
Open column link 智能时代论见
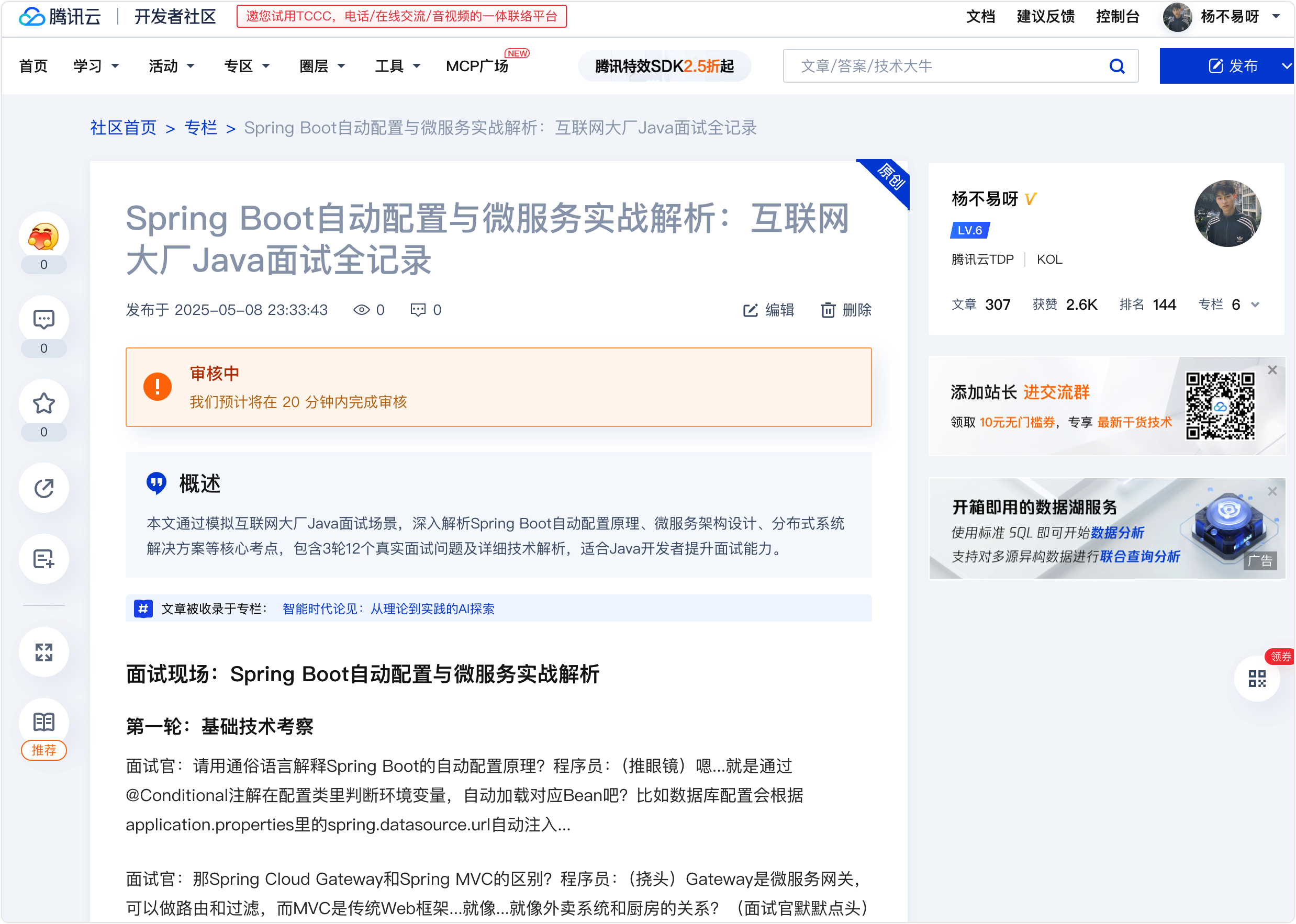point(389,609)
